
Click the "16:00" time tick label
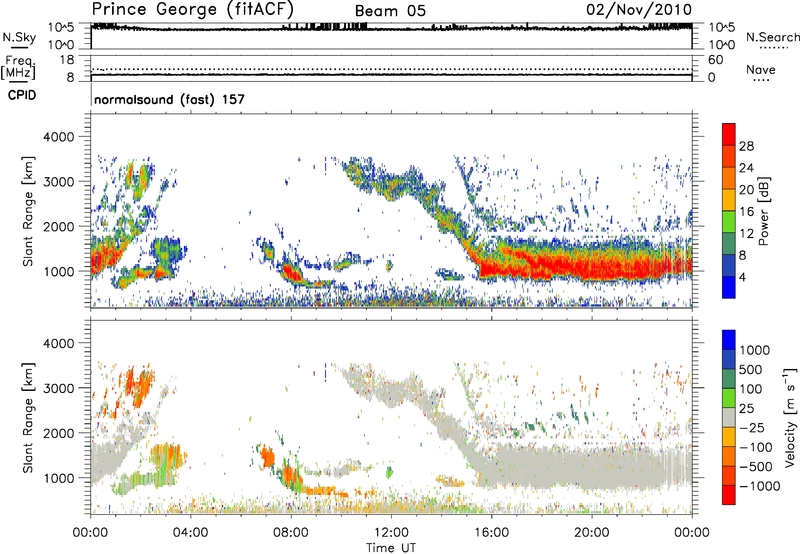(492, 533)
